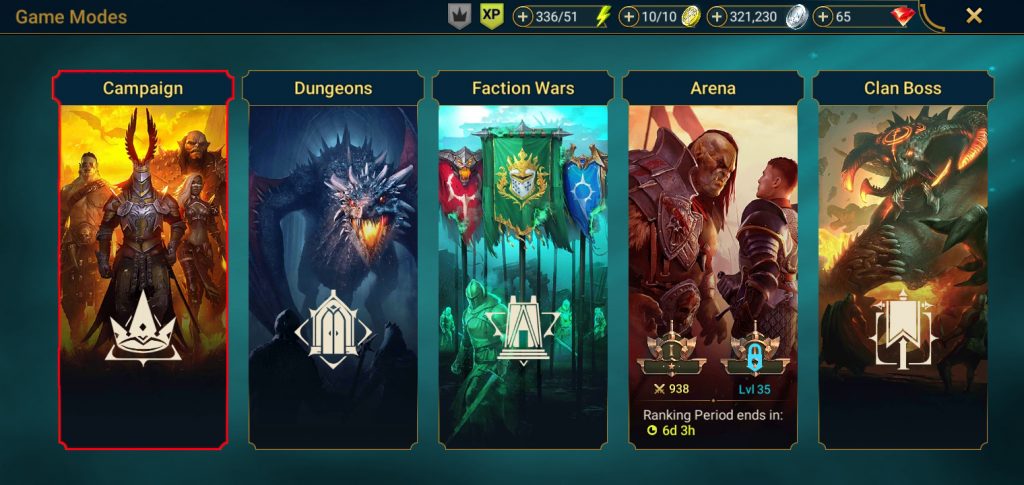Click the Dungeons gate emblem
The height and width of the screenshot is (485, 1024).
click(x=333, y=329)
